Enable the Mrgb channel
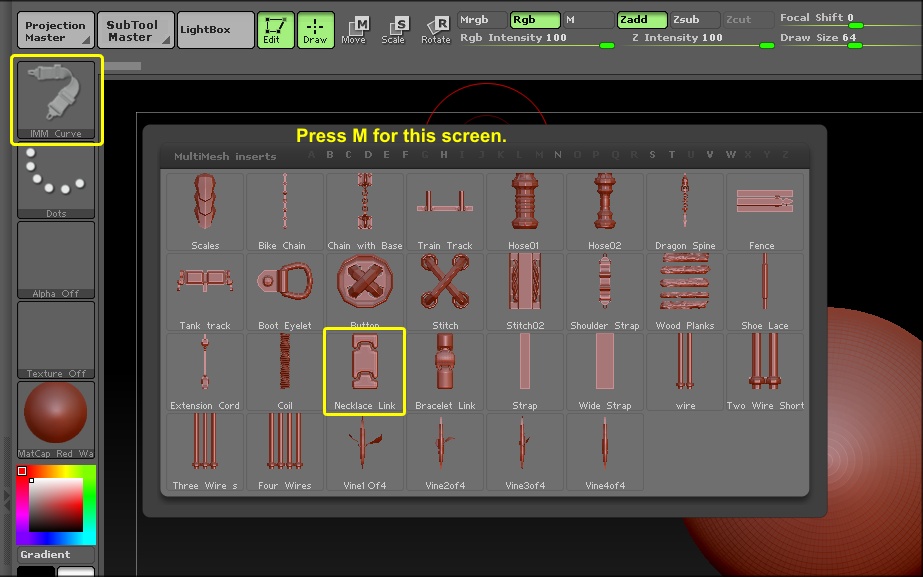 tap(482, 20)
